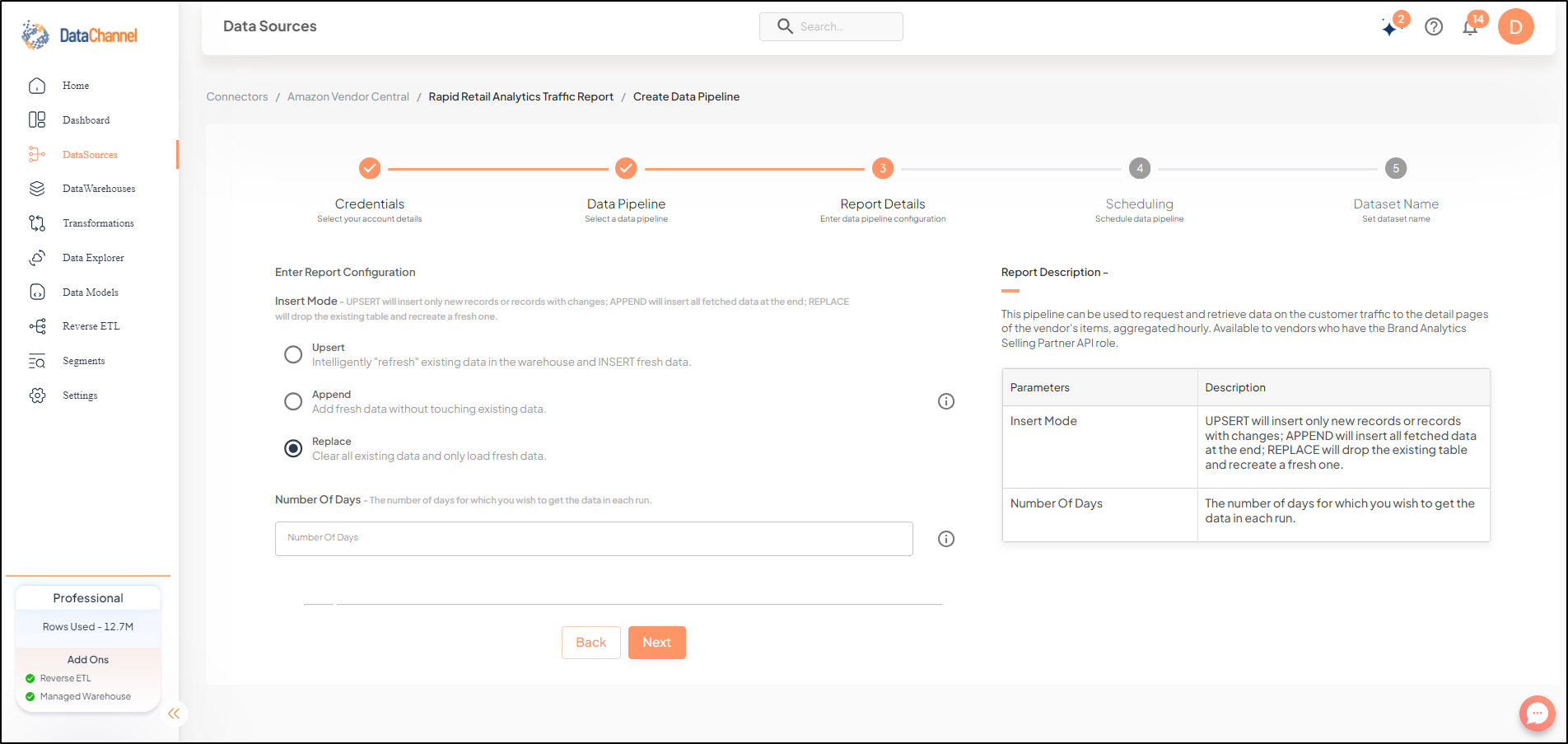Click Insert Mode parameter table cell
Image resolution: width=1568 pixels, height=744 pixels.
click(x=1099, y=447)
